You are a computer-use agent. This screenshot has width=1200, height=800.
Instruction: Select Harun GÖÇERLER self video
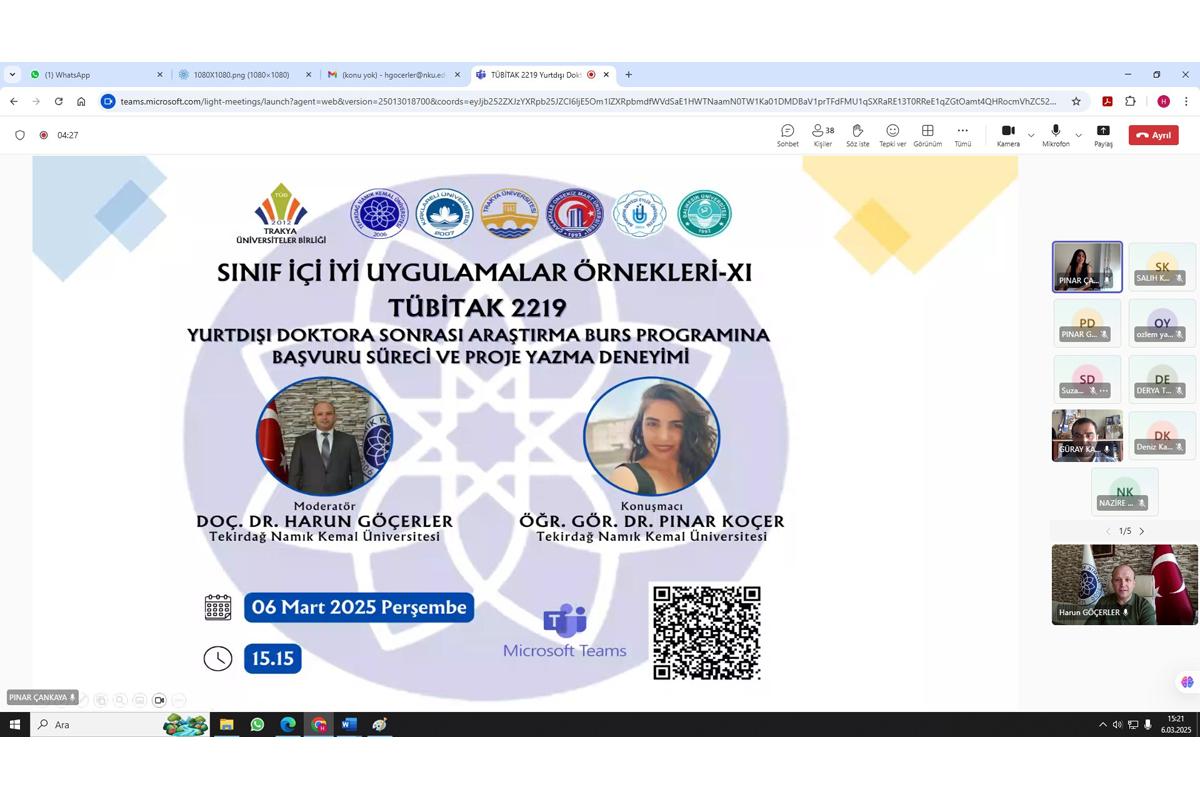click(1124, 585)
